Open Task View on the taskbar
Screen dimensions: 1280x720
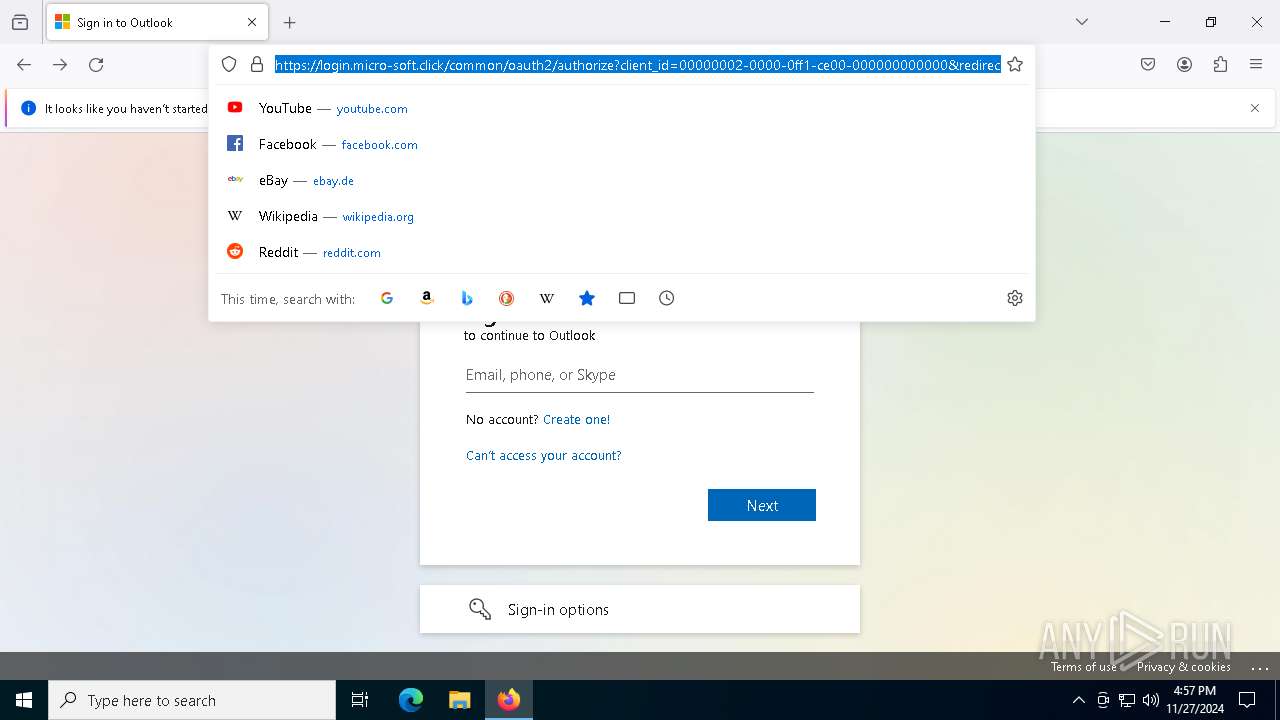point(360,700)
